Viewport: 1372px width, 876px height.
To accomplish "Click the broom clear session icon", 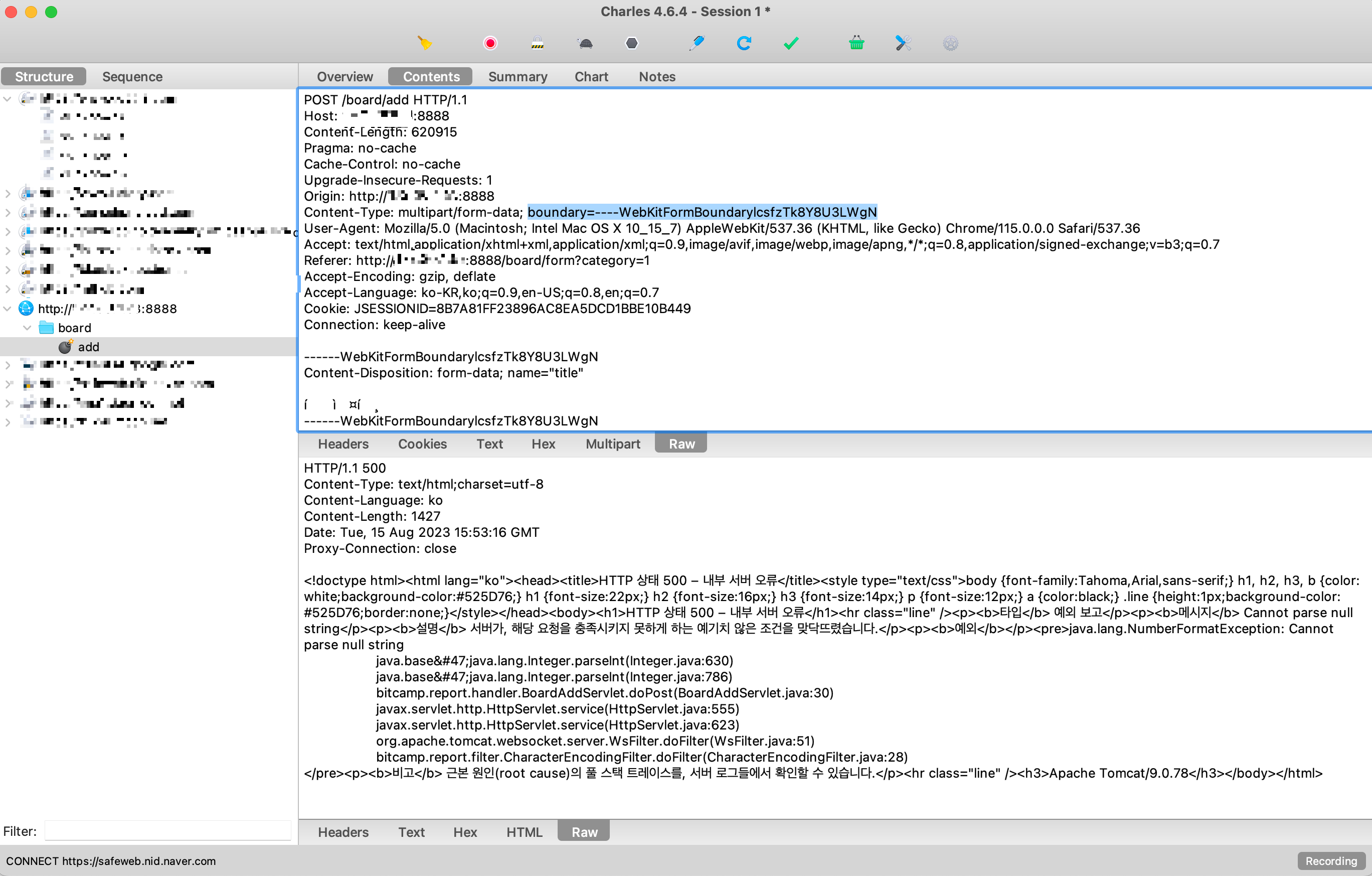I will 424,43.
